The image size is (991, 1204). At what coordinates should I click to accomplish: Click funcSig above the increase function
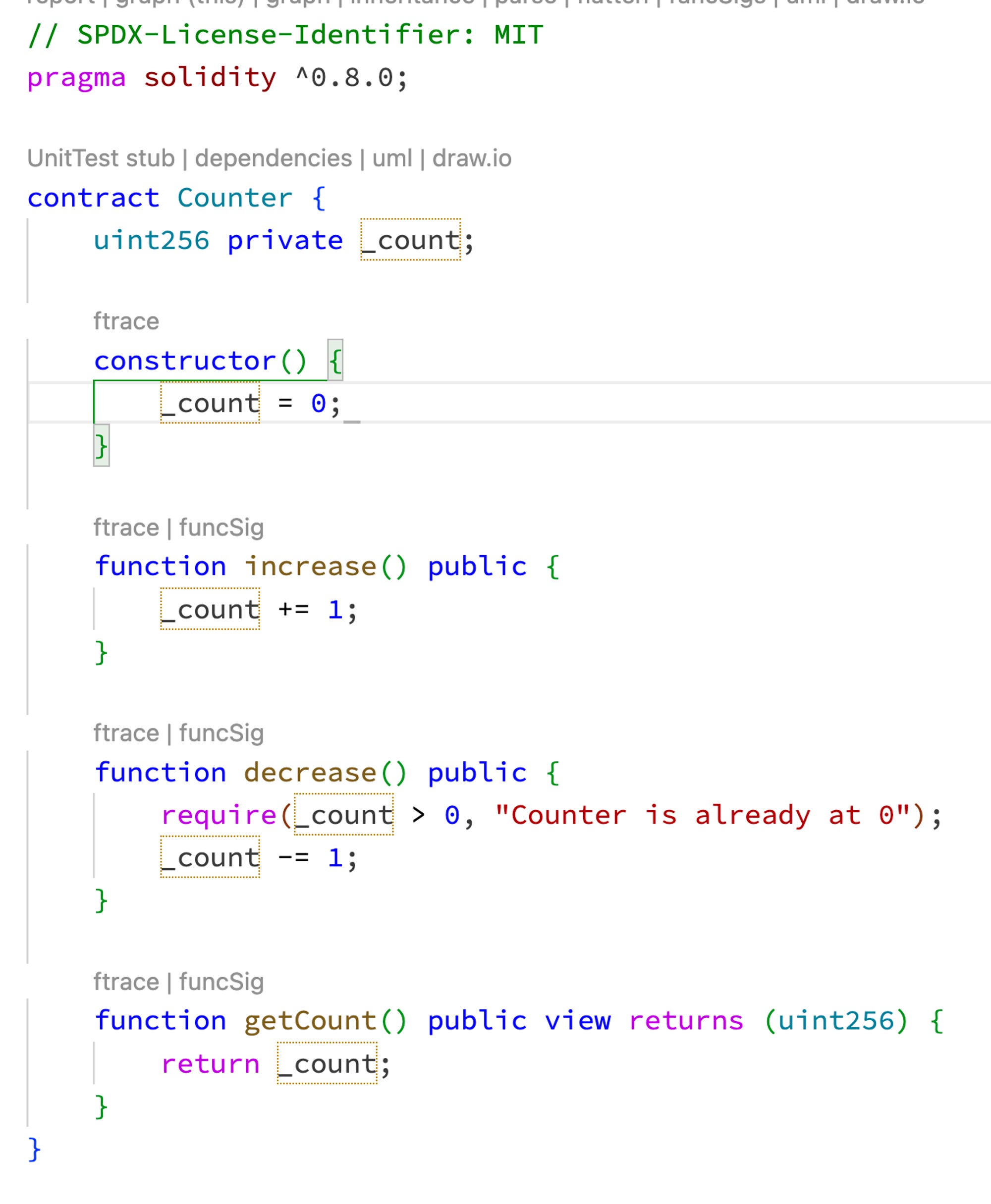(x=221, y=528)
